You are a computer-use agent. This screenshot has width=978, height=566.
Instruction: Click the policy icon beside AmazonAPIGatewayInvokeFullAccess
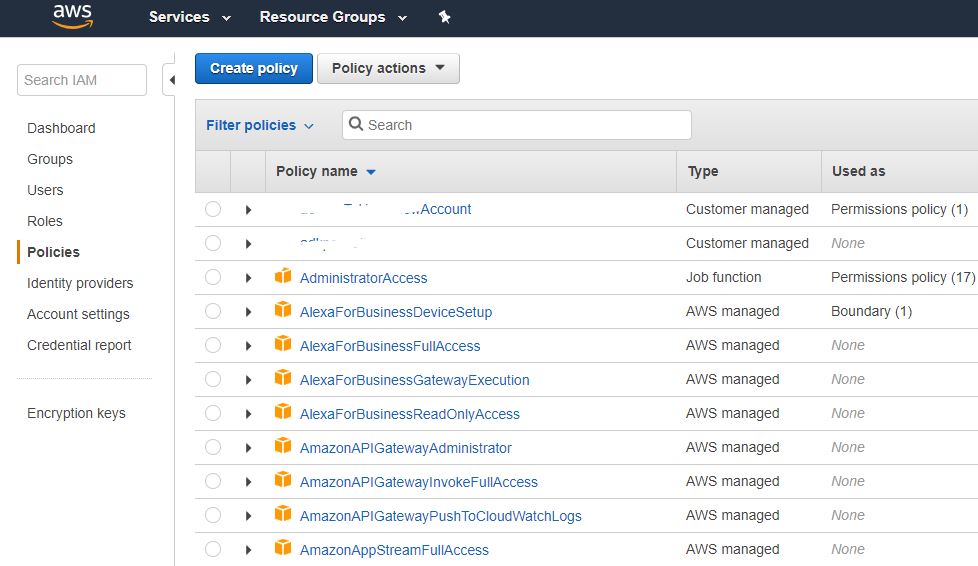[x=283, y=480]
